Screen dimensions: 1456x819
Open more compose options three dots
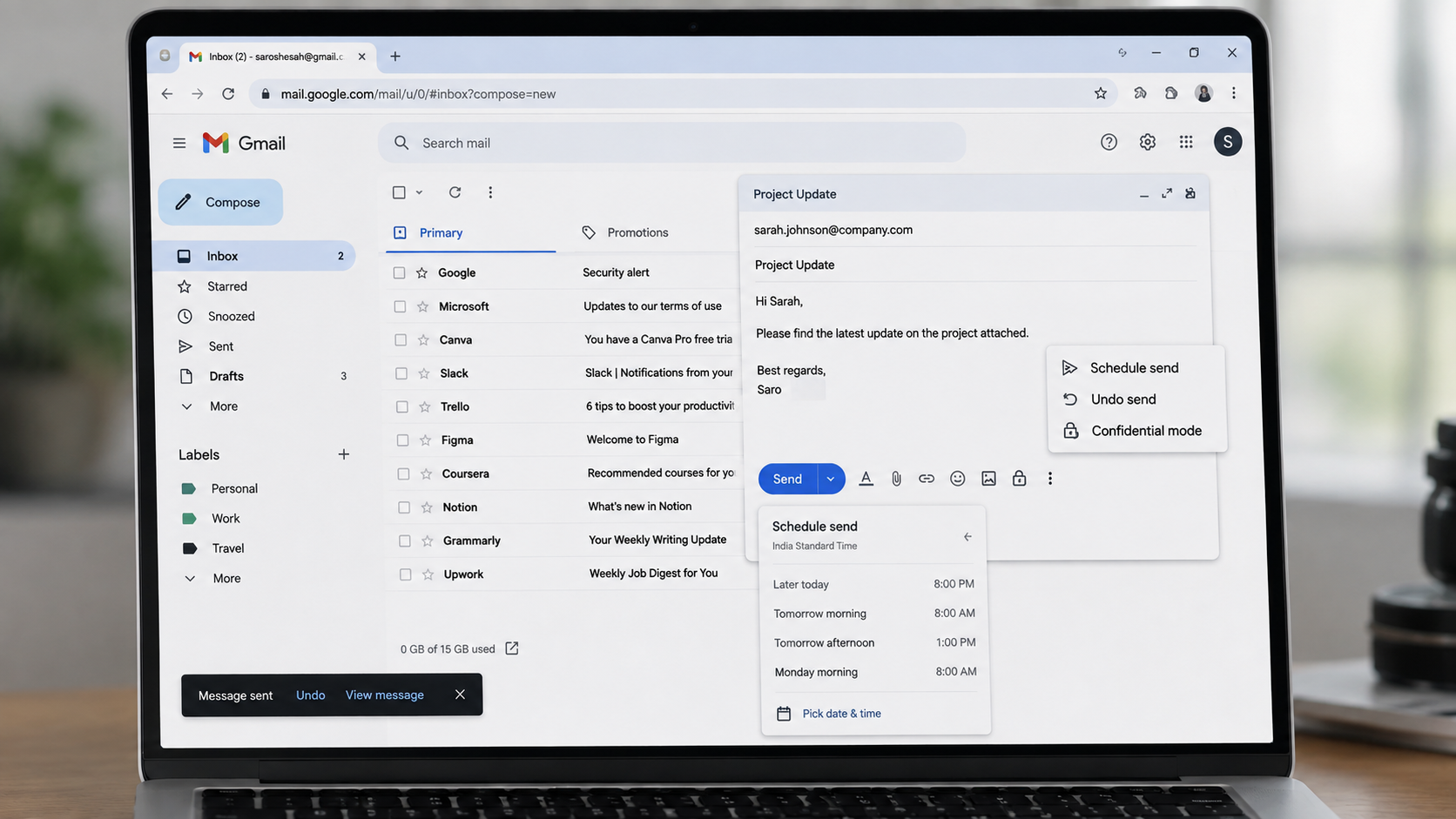click(x=1050, y=479)
